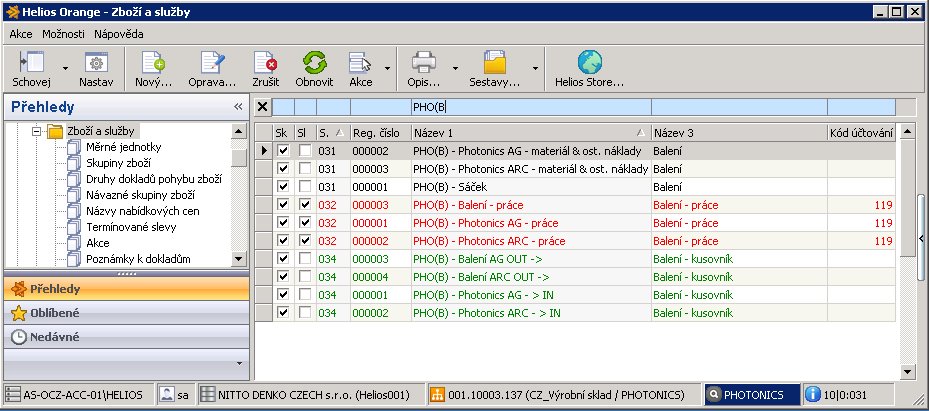The height and width of the screenshot is (411, 929).
Task: Open the Schovej dropdown arrow
Action: point(65,68)
